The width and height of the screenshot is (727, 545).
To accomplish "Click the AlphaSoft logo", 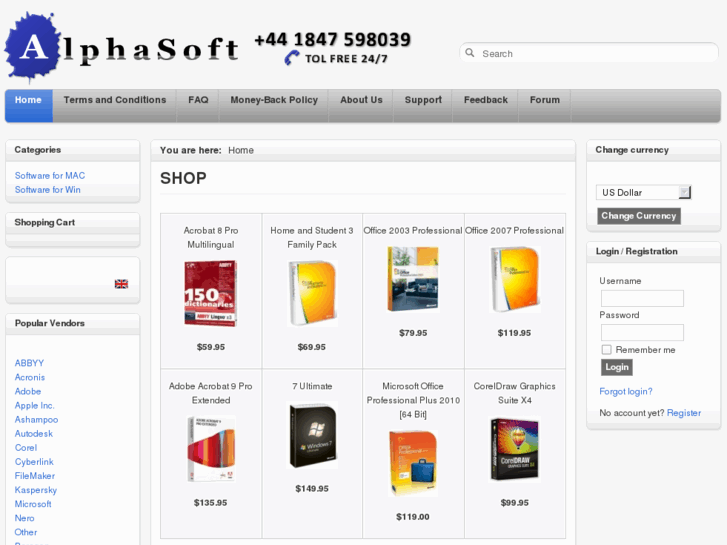I will (x=121, y=48).
